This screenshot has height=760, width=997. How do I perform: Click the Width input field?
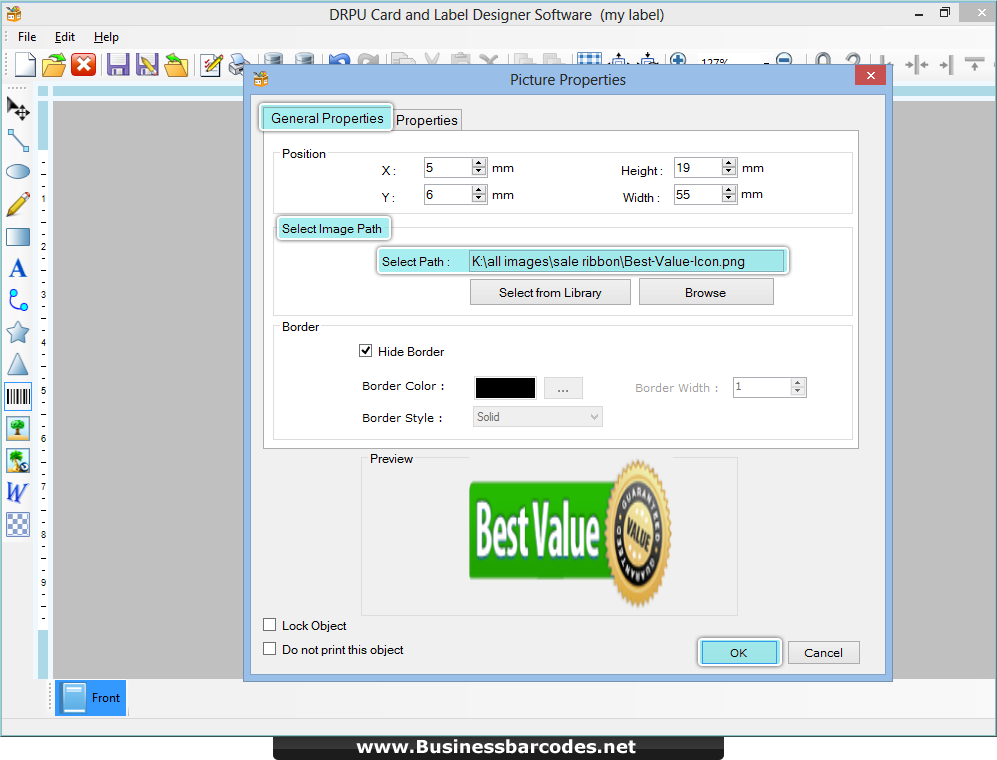click(x=698, y=195)
